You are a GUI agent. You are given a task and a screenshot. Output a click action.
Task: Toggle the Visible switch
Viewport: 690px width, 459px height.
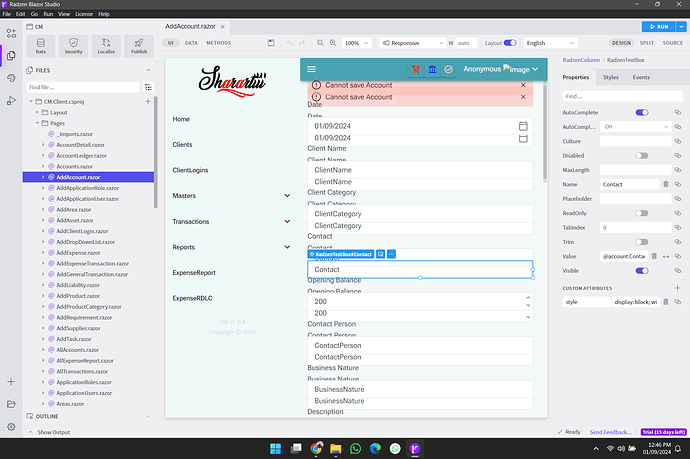point(642,271)
